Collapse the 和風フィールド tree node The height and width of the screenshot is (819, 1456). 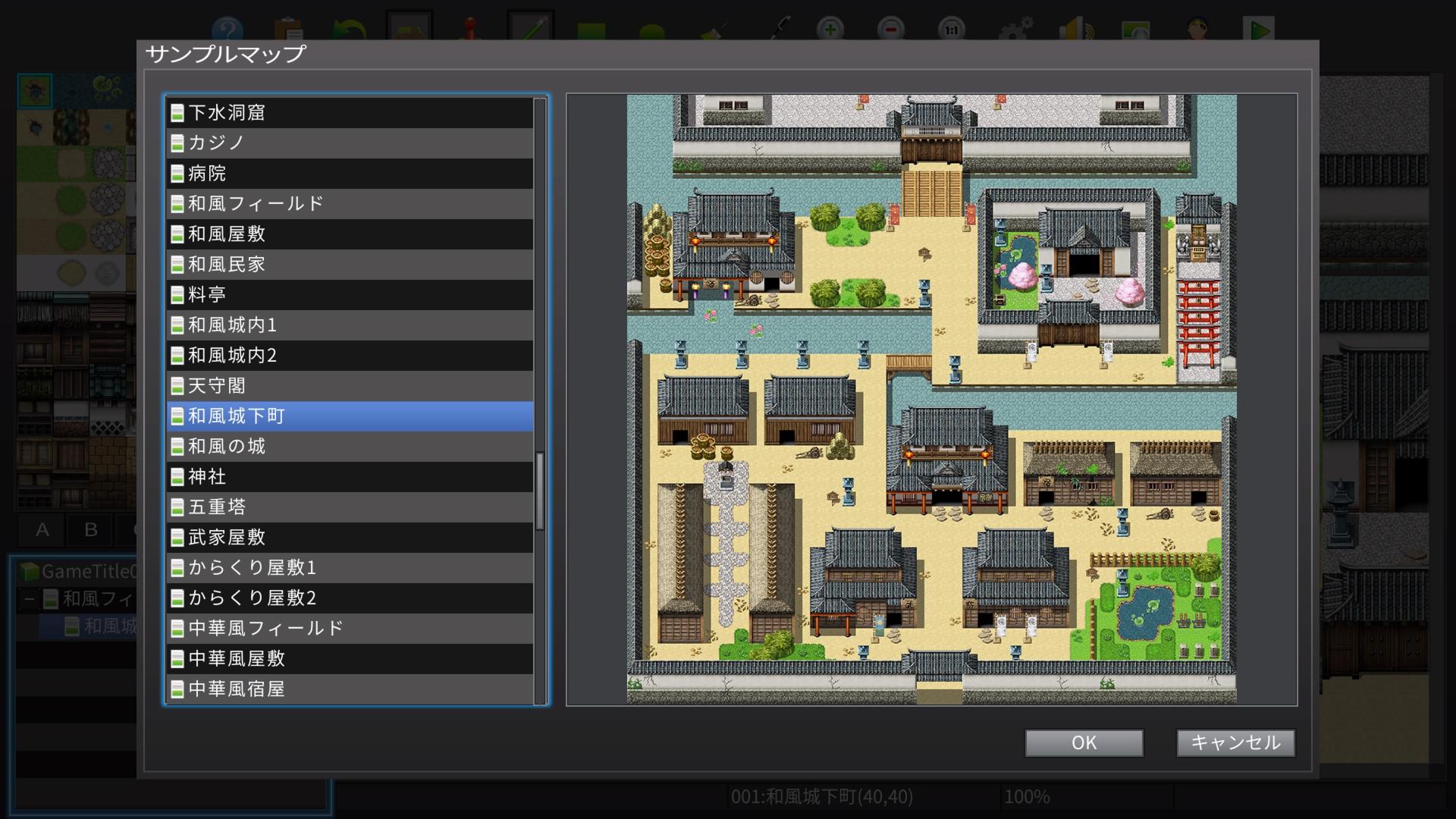tap(29, 599)
